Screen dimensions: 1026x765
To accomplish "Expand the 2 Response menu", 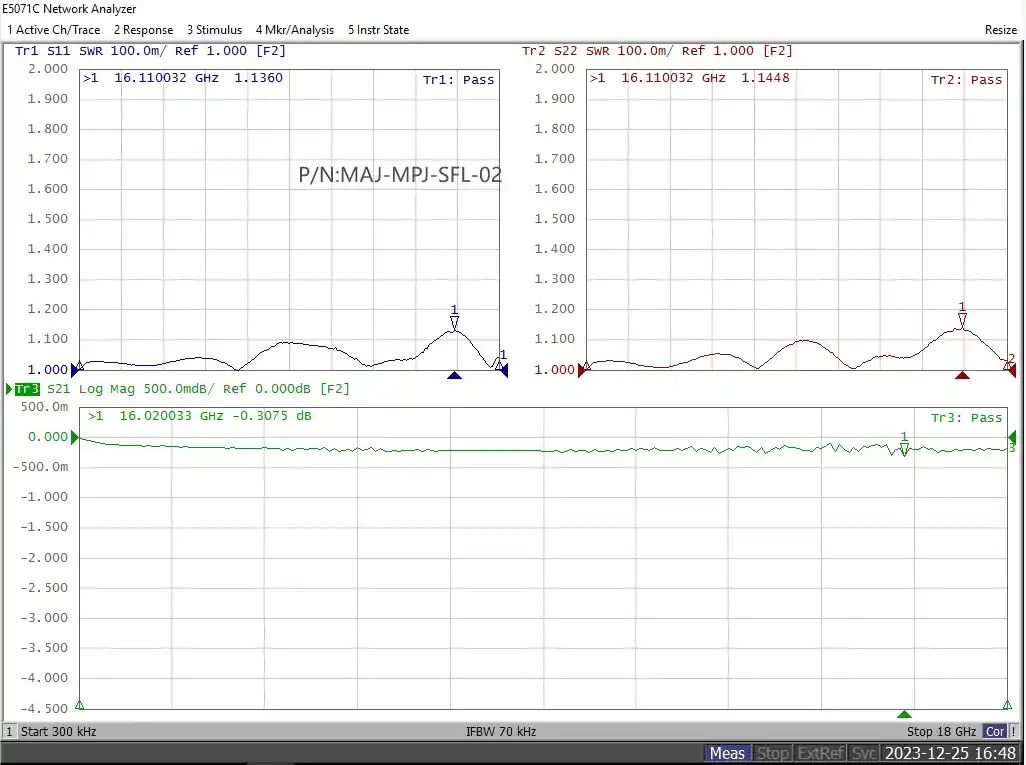I will [x=143, y=30].
